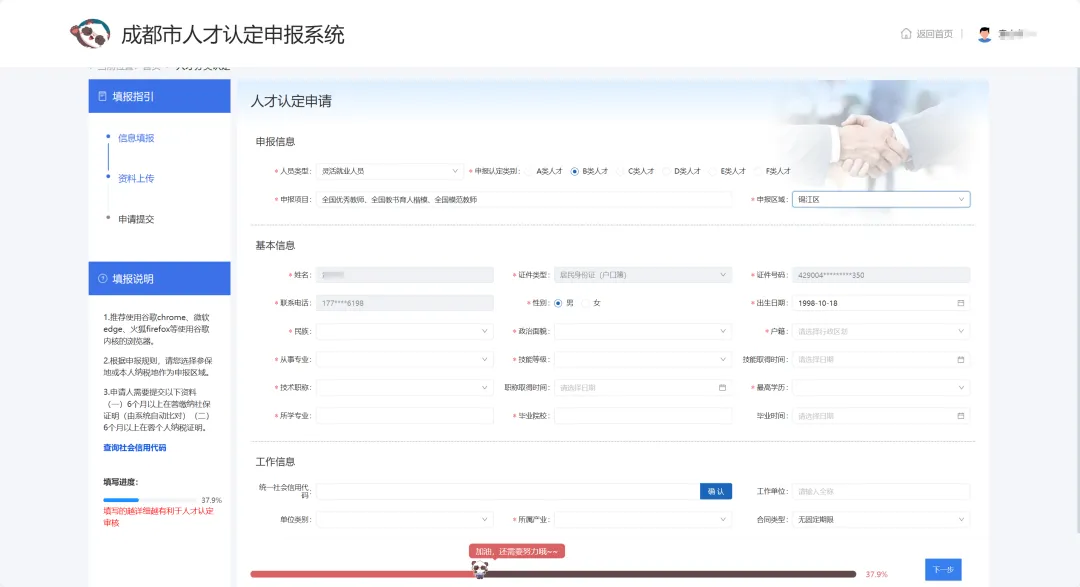The height and width of the screenshot is (587, 1080).
Task: Open the 合同类型 dropdown showing 无固定期限
Action: click(x=881, y=519)
